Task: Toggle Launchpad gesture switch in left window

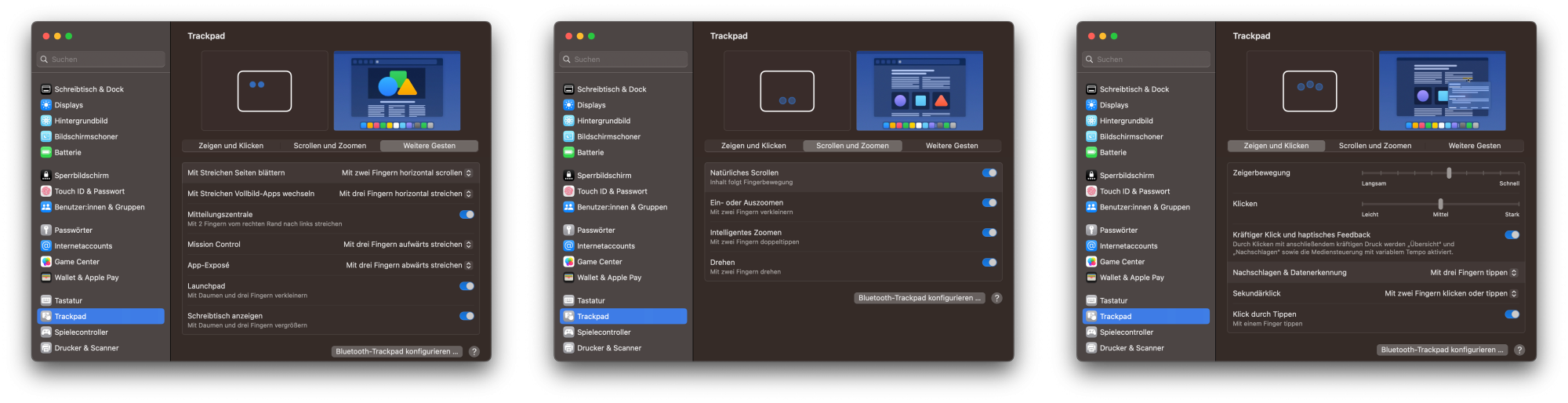Action: point(466,286)
